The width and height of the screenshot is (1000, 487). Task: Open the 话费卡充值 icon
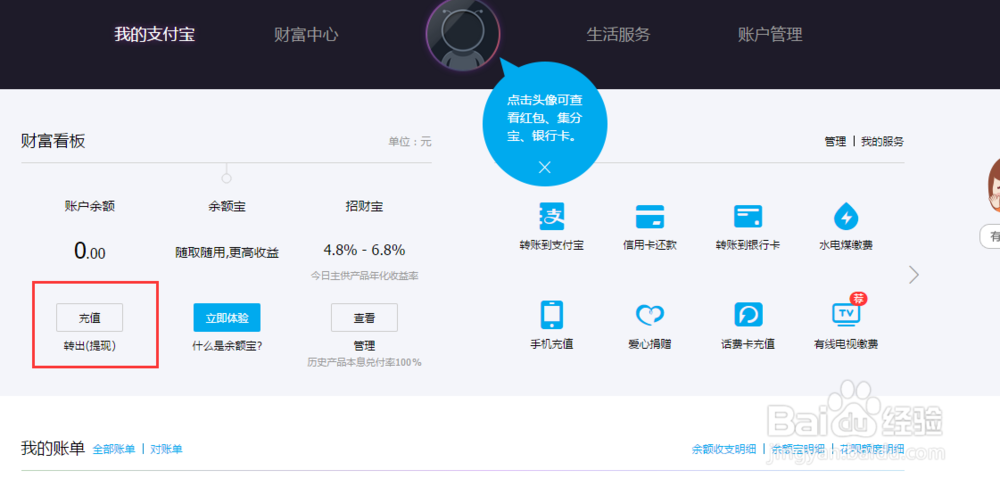748,314
